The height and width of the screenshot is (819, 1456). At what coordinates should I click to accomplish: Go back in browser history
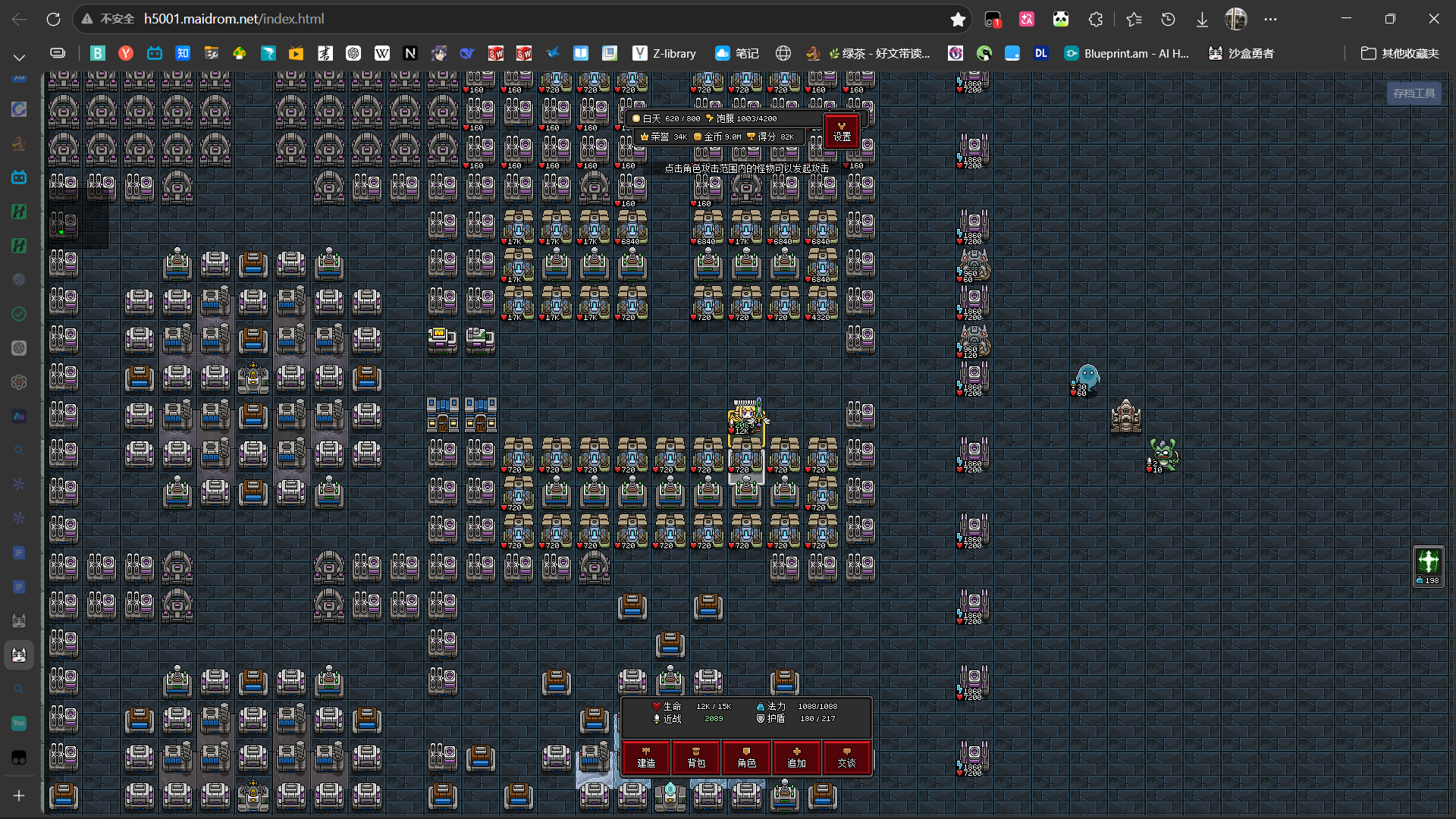pos(20,19)
